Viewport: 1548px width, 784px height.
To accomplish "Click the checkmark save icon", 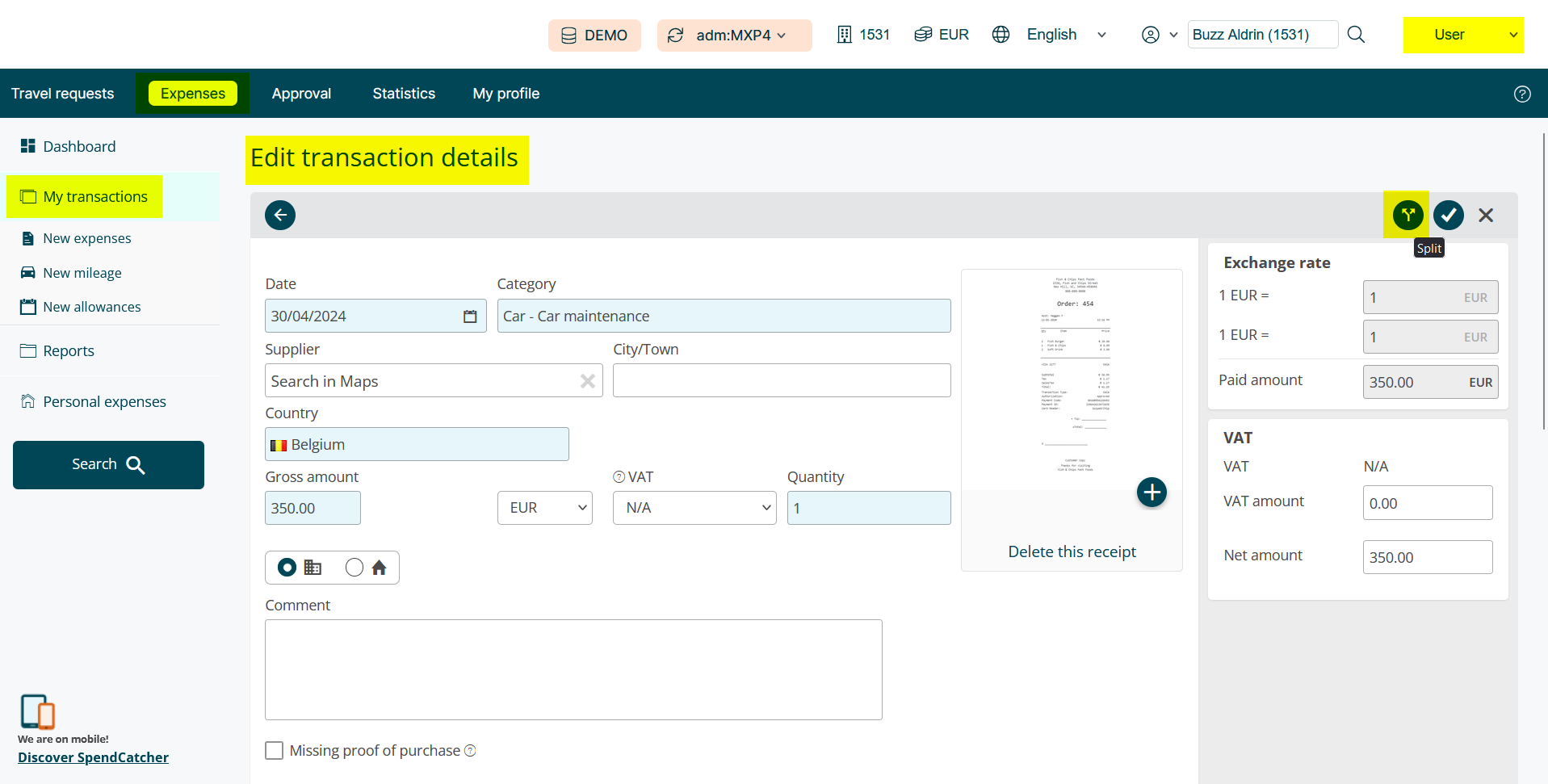I will point(1448,215).
